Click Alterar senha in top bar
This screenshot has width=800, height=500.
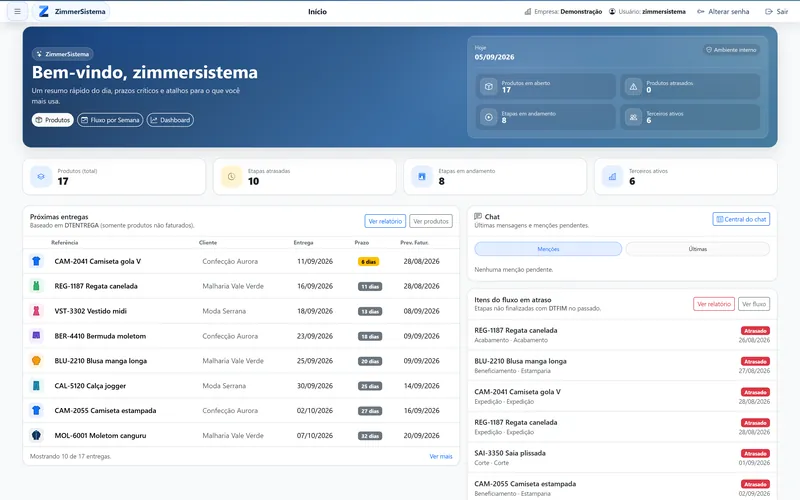coord(723,11)
